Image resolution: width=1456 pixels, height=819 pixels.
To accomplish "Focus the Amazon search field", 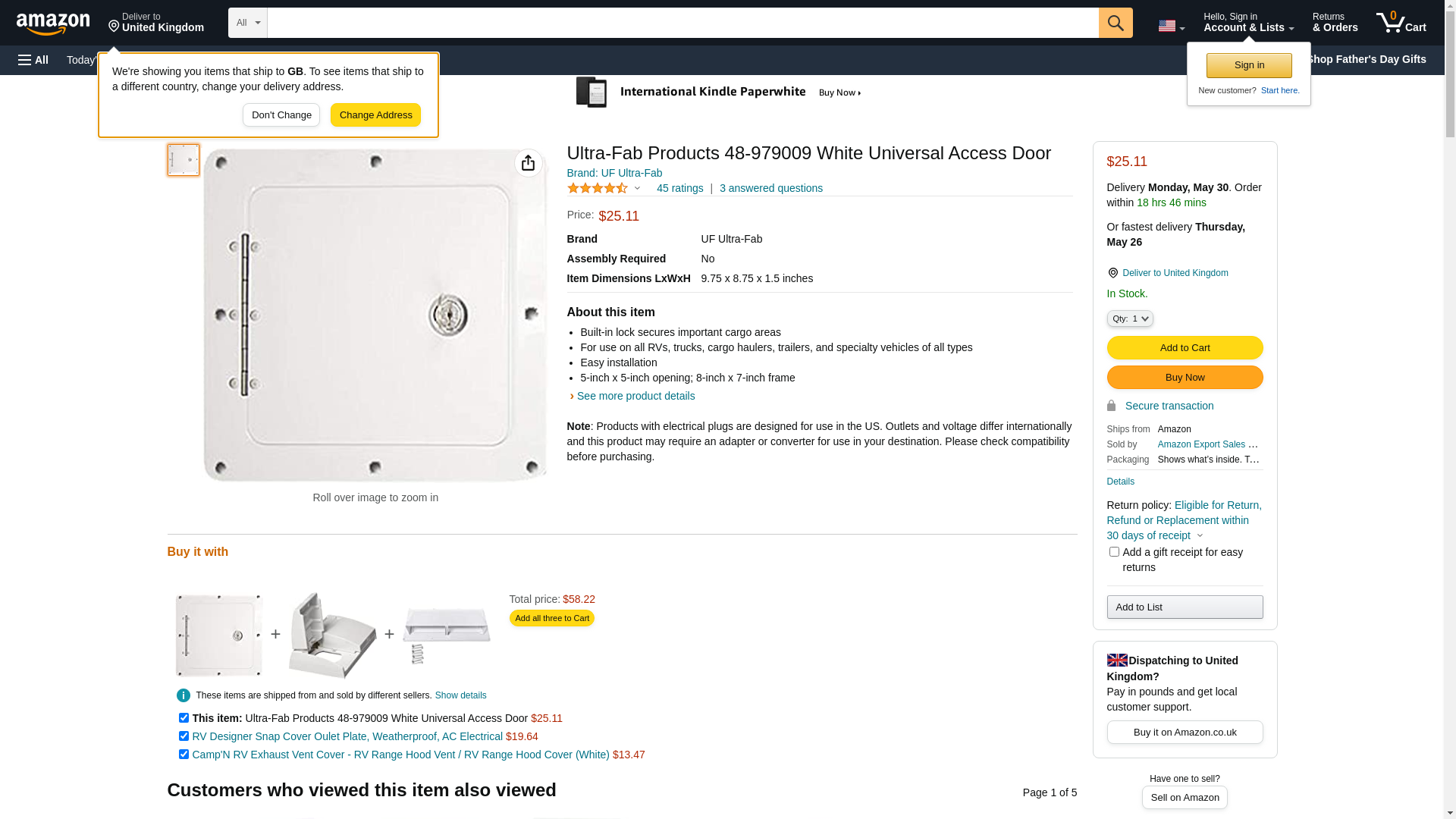I will (x=682, y=23).
